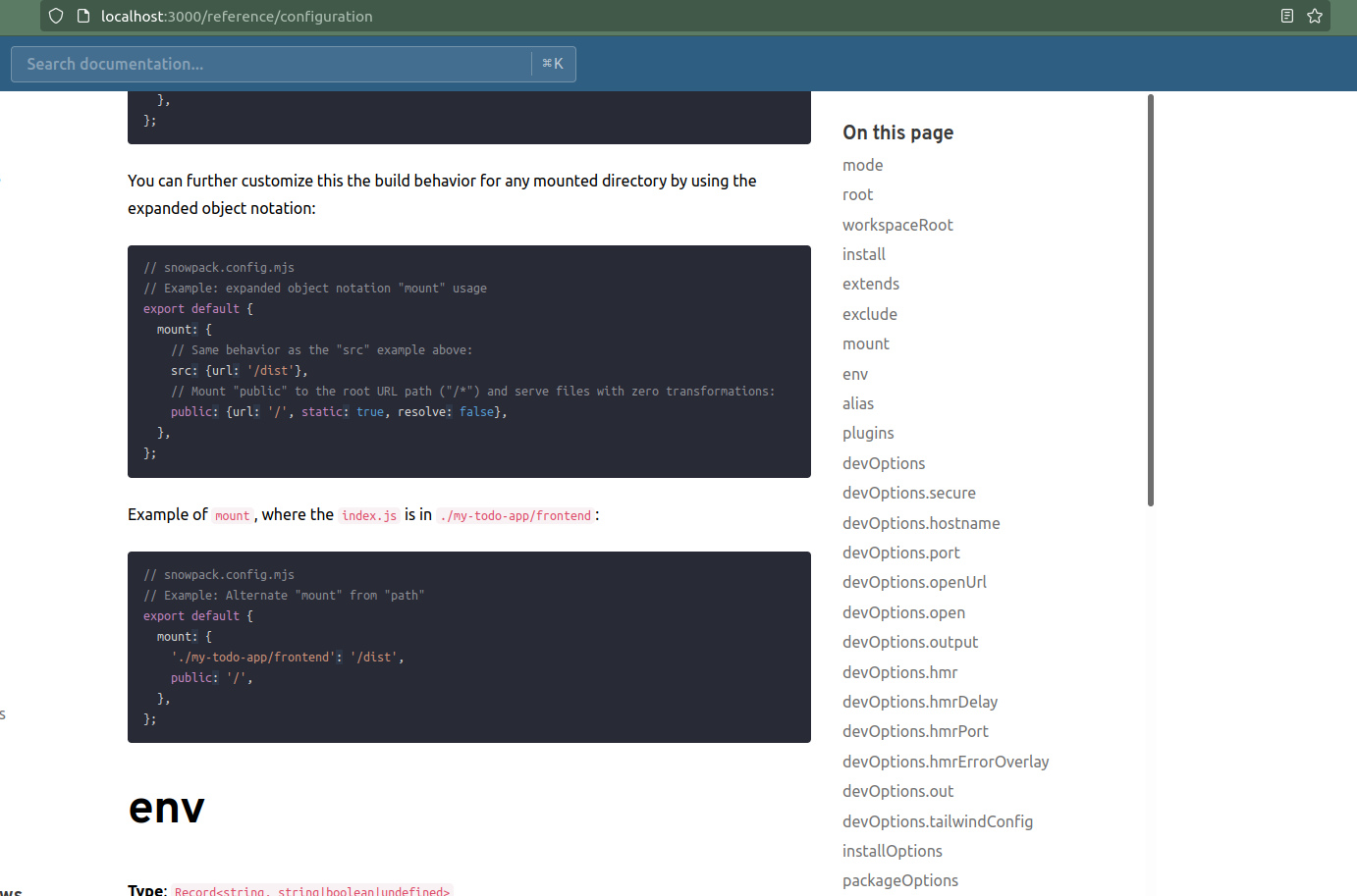Navigate to devOptions.tailwindConfig

pyautogui.click(x=938, y=820)
